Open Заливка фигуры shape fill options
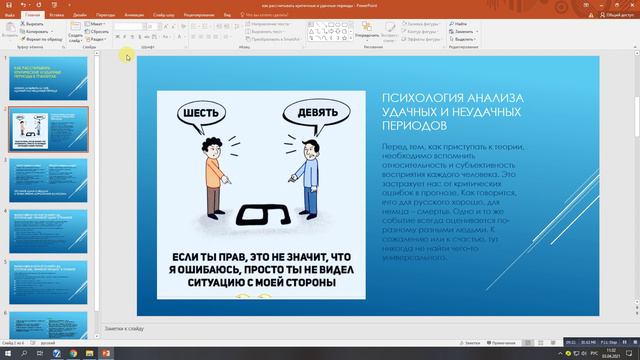The height and width of the screenshot is (360, 640). coord(420,24)
